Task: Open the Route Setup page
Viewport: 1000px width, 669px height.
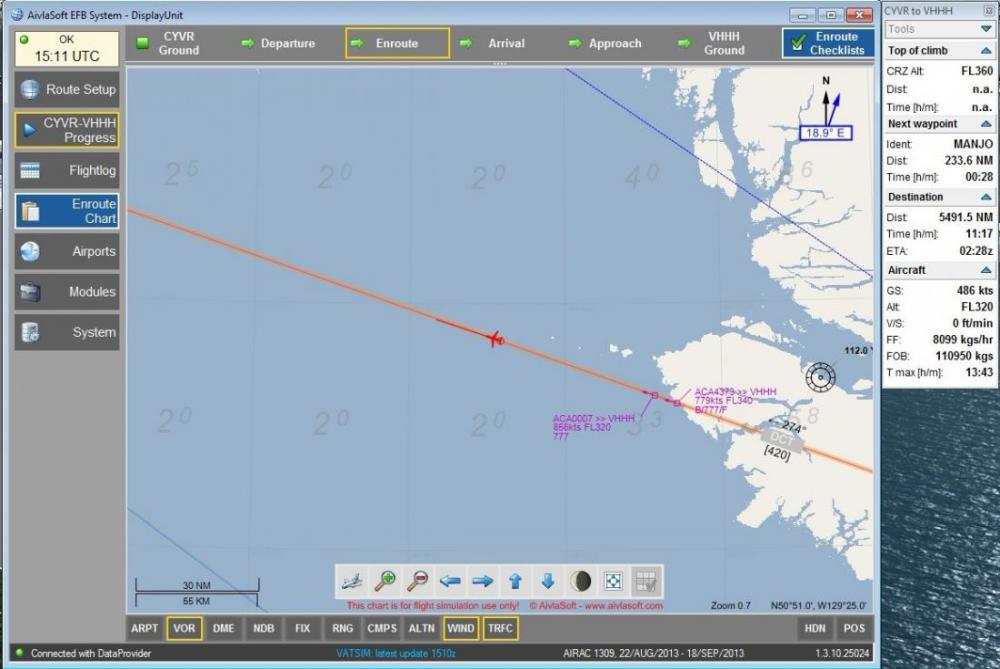Action: click(x=67, y=89)
